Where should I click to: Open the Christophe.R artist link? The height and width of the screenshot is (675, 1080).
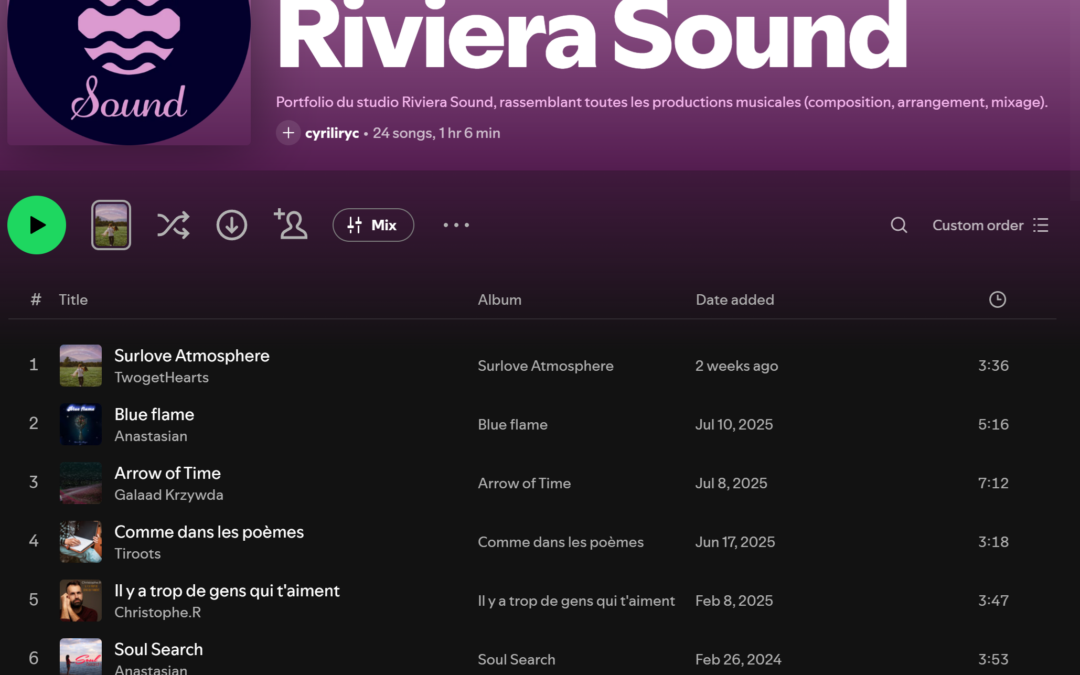157,612
